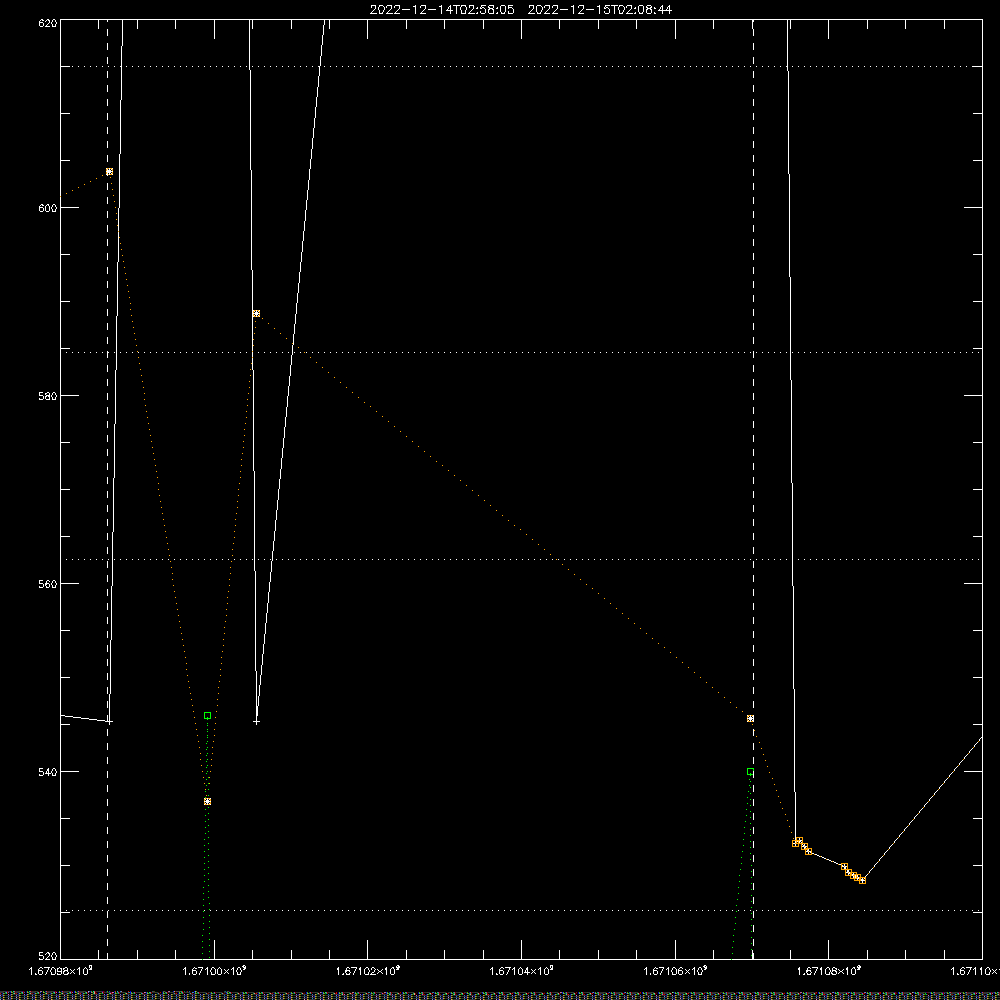The height and width of the screenshot is (1000, 1000).
Task: Click the x-axis label 1.67098×10⁹
Action: click(x=62, y=971)
